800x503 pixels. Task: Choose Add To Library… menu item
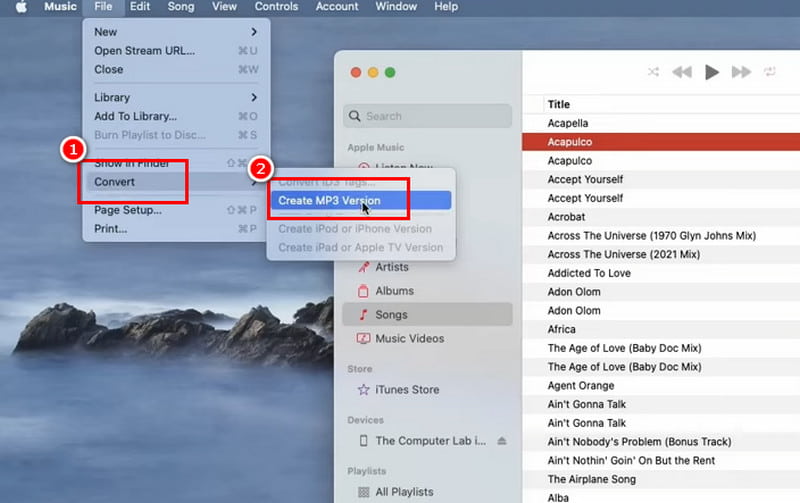pos(176,116)
